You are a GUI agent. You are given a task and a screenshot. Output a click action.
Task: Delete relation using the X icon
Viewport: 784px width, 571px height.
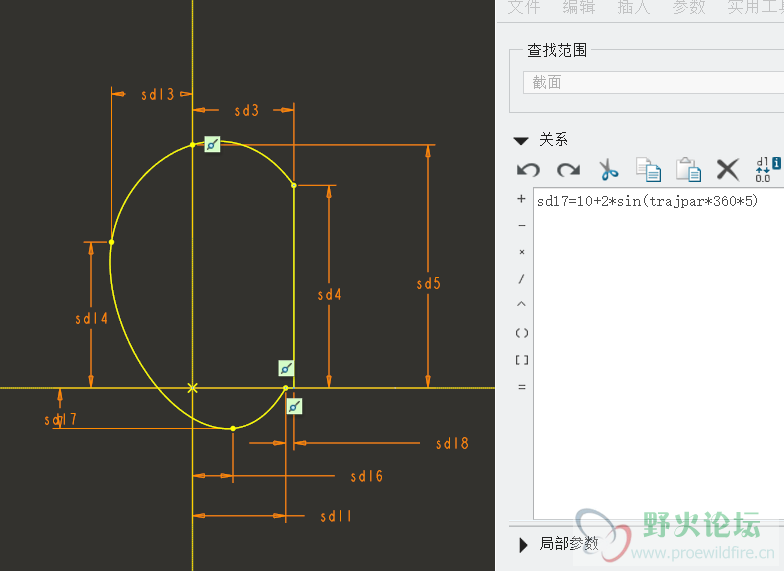pyautogui.click(x=728, y=170)
